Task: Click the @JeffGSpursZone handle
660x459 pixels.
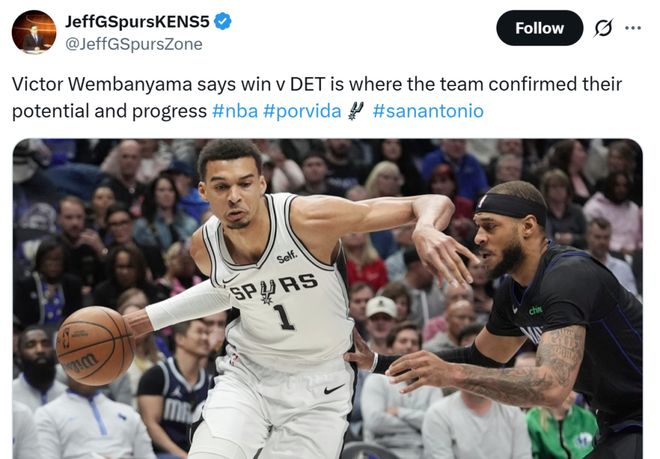Action: click(134, 44)
